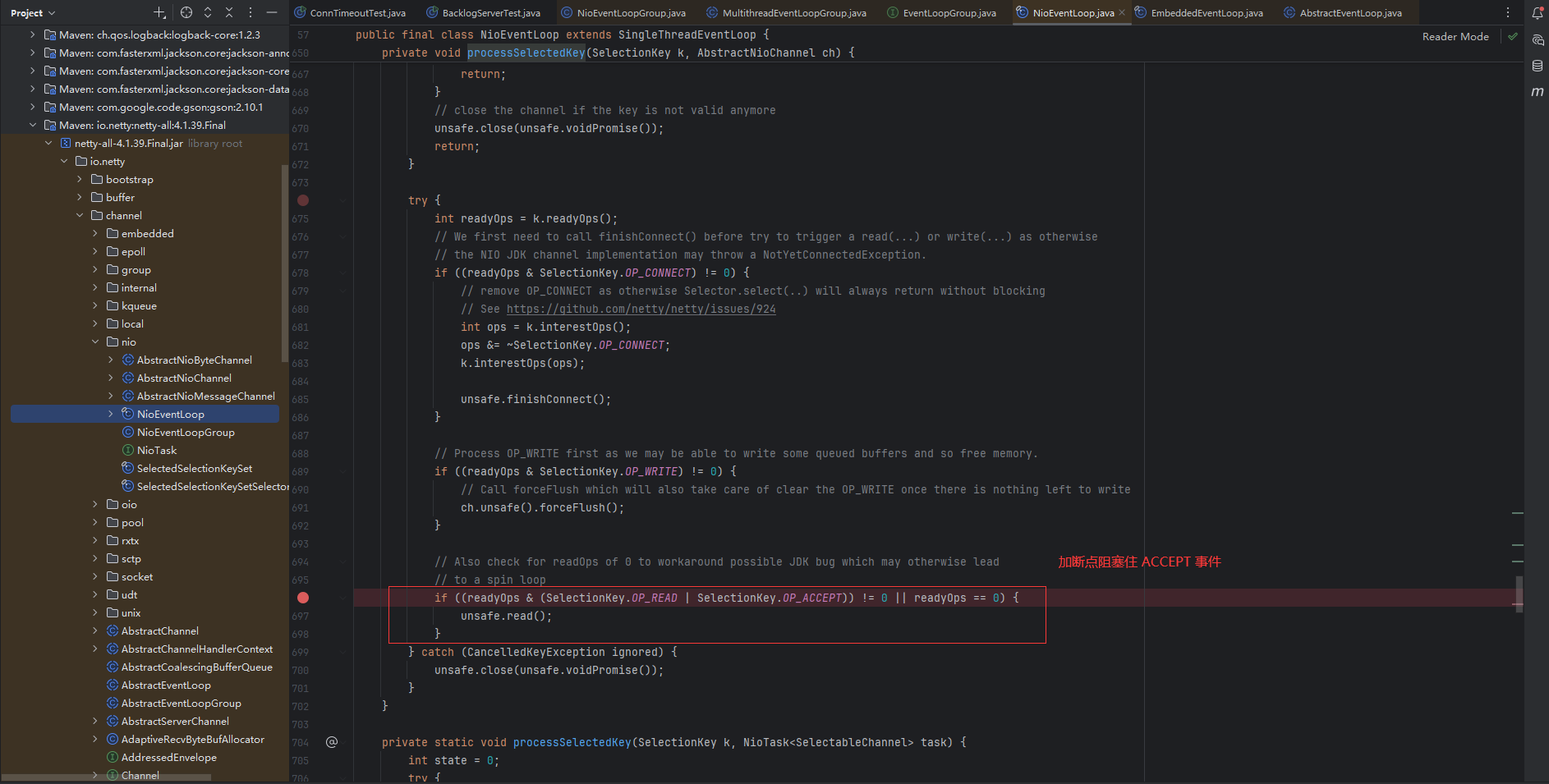Click Collapse All in the Project panel
1549x784 pixels.
229,12
